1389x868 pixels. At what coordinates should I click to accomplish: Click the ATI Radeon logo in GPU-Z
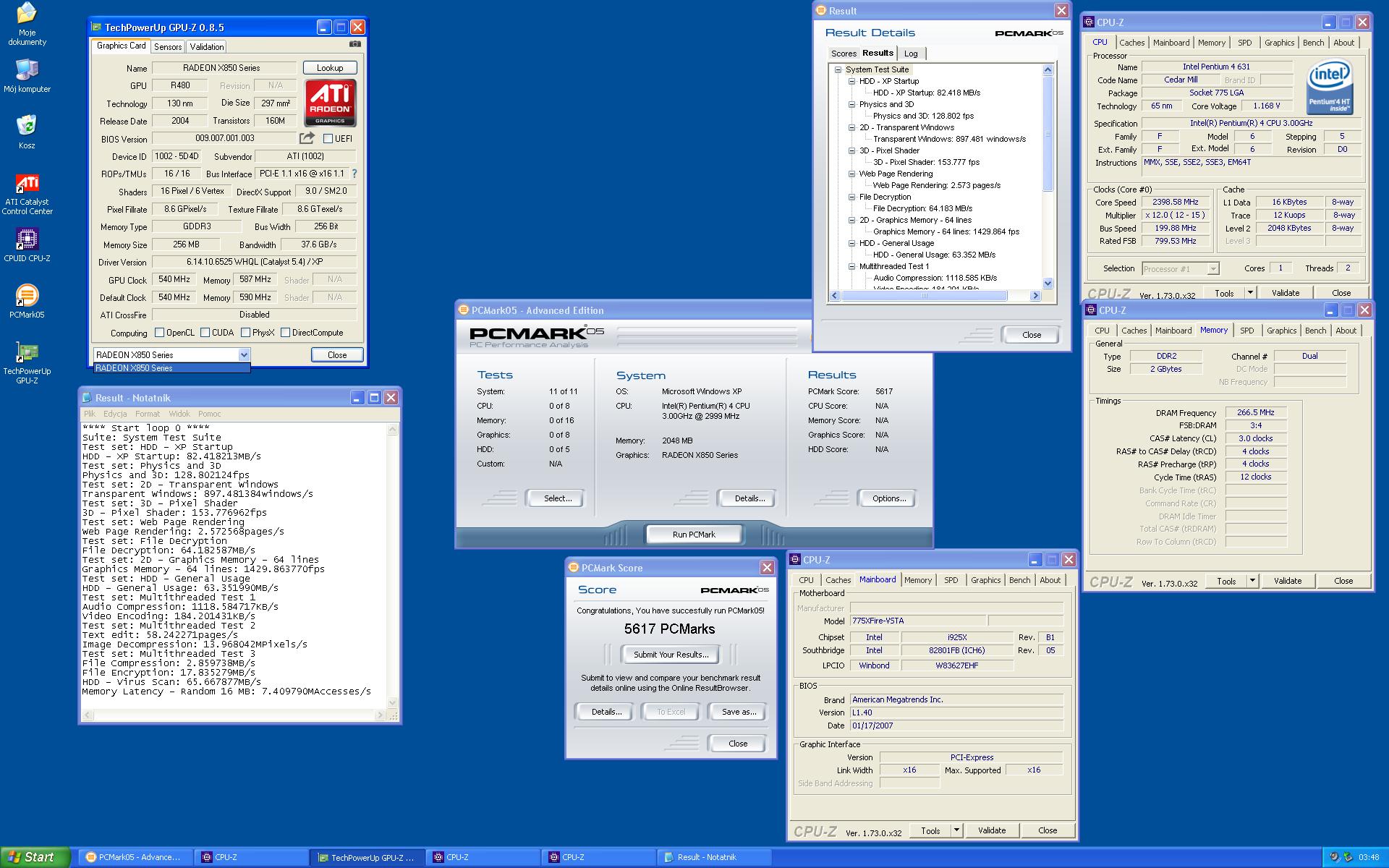[330, 103]
